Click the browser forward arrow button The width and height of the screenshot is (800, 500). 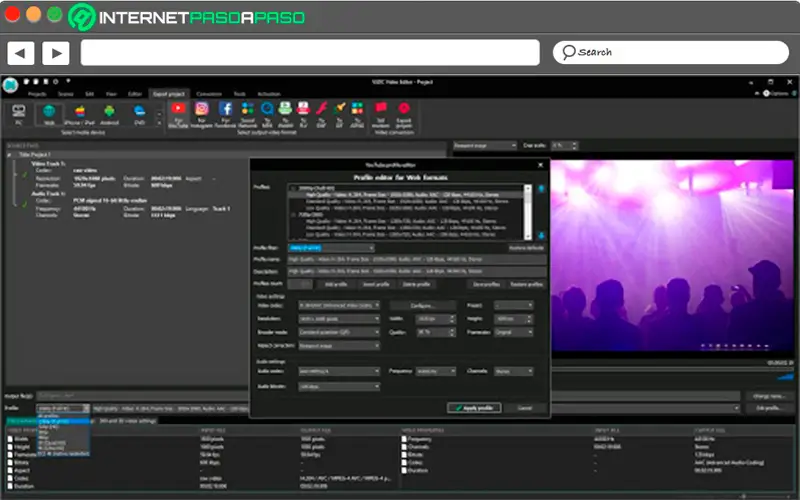pos(56,53)
